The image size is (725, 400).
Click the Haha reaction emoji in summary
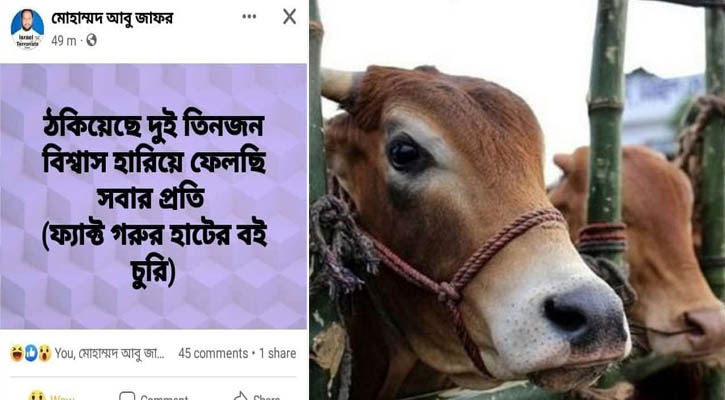point(17,353)
